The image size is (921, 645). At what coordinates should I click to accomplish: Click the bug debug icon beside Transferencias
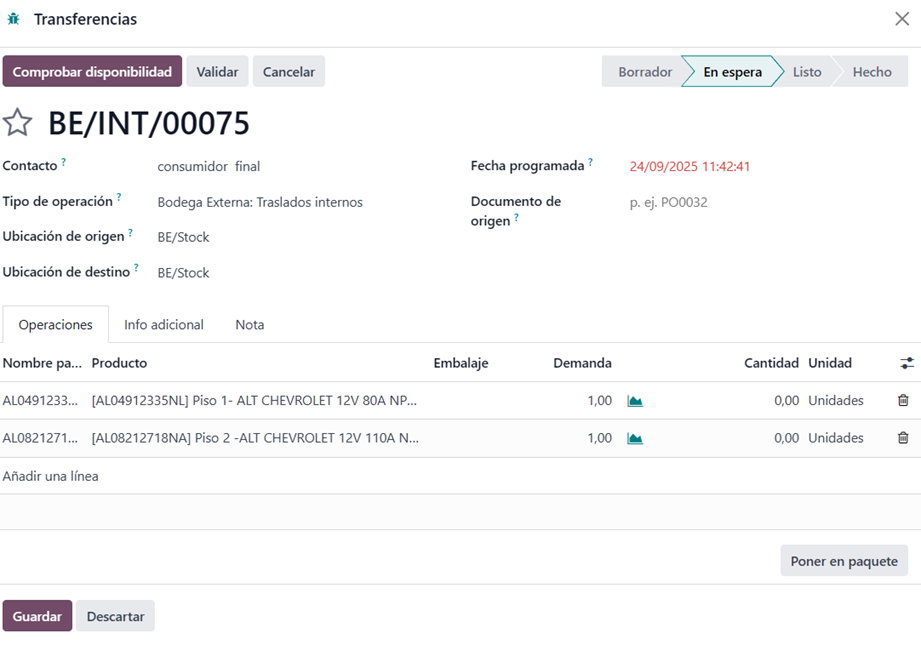coord(13,19)
